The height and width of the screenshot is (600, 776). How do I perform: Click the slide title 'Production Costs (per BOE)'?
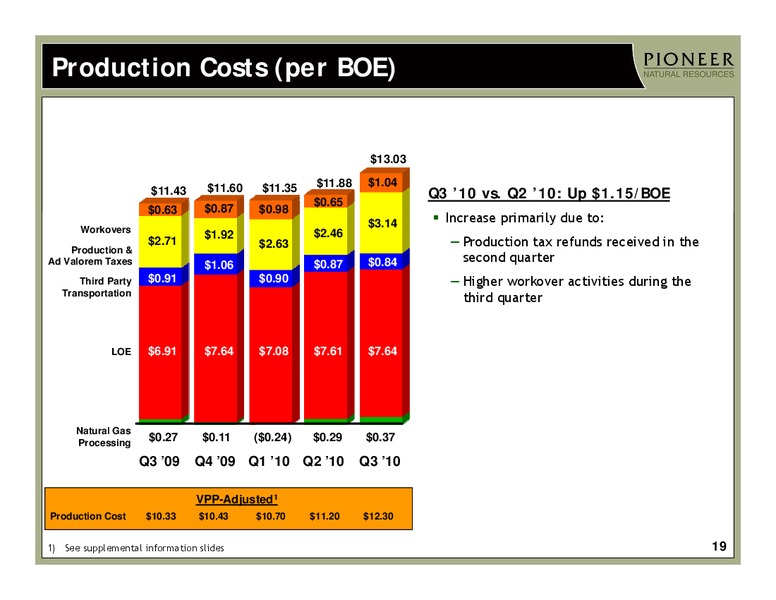coord(224,68)
